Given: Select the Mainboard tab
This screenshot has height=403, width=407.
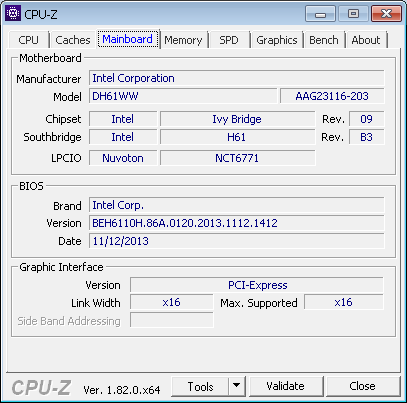Looking at the screenshot, I should click(128, 39).
